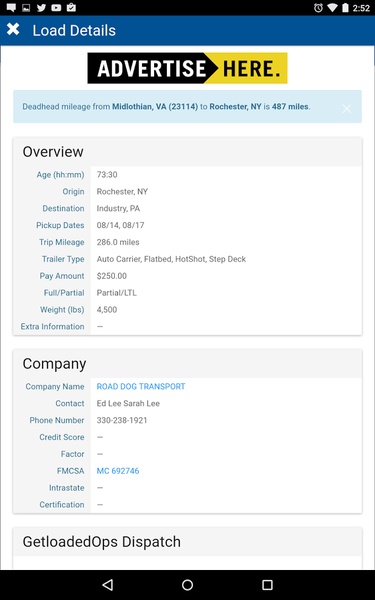The width and height of the screenshot is (375, 600).
Task: Select the pickup dates 08/14, 08/17
Action: (x=120, y=225)
